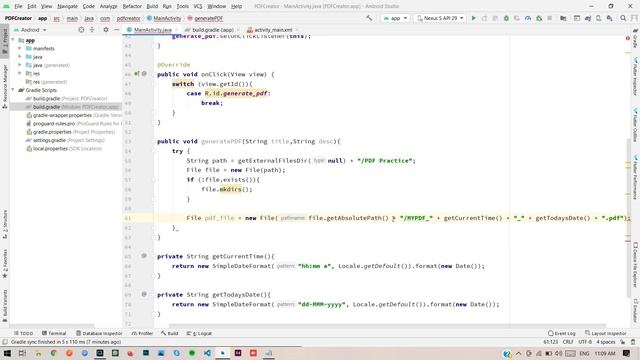Open the Gradle panel on right edge
This screenshot has width=640, height=360.
[635, 39]
